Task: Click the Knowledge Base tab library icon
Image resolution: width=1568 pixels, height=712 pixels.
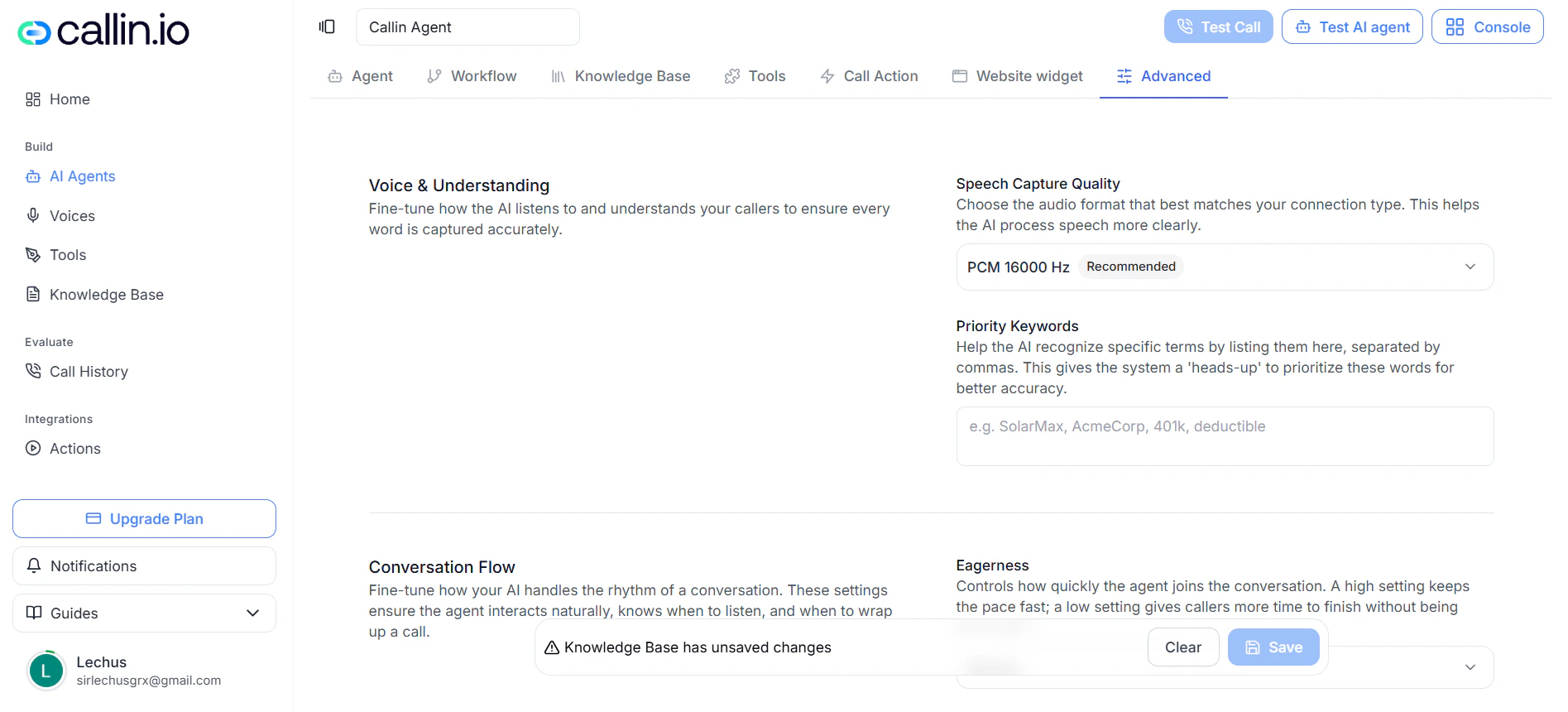Action: coord(559,76)
